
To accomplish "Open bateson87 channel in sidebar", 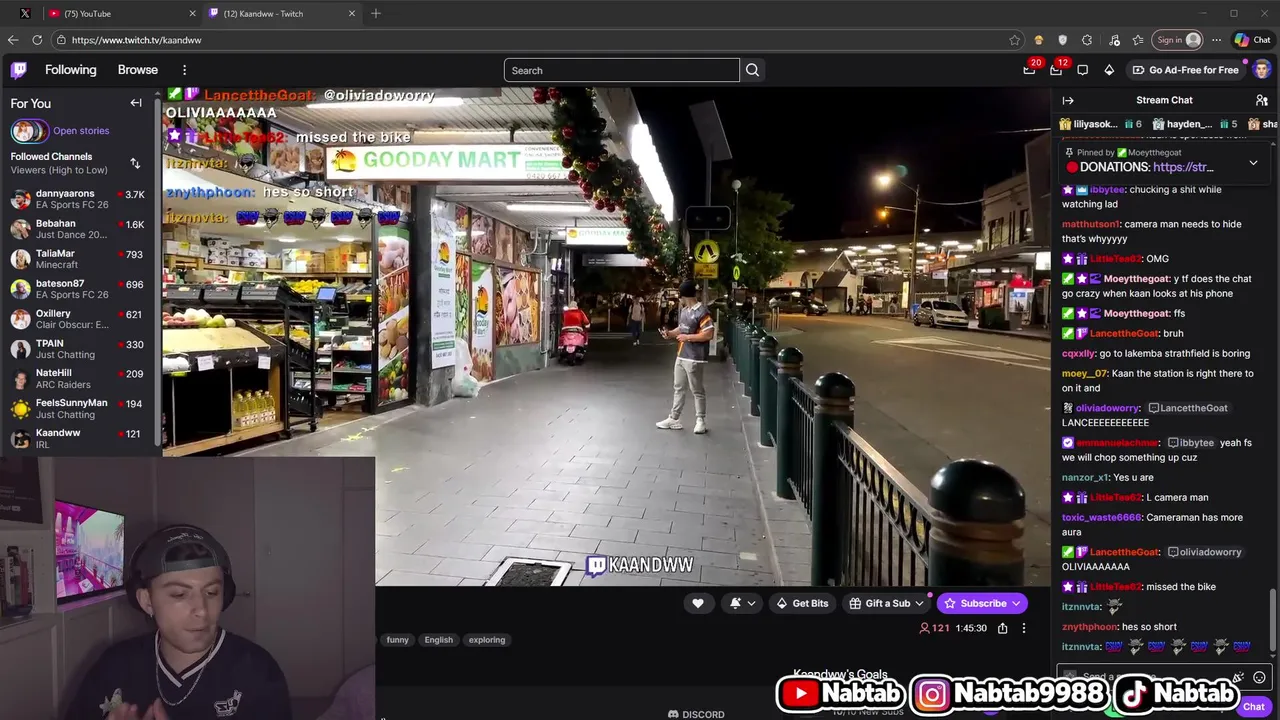I will pos(78,289).
